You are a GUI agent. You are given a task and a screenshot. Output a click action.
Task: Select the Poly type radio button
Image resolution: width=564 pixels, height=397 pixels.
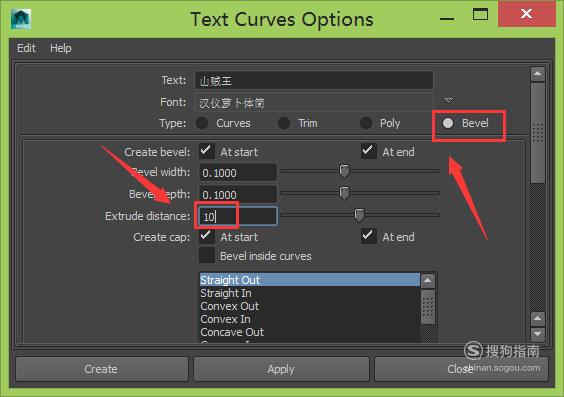pyautogui.click(x=366, y=123)
